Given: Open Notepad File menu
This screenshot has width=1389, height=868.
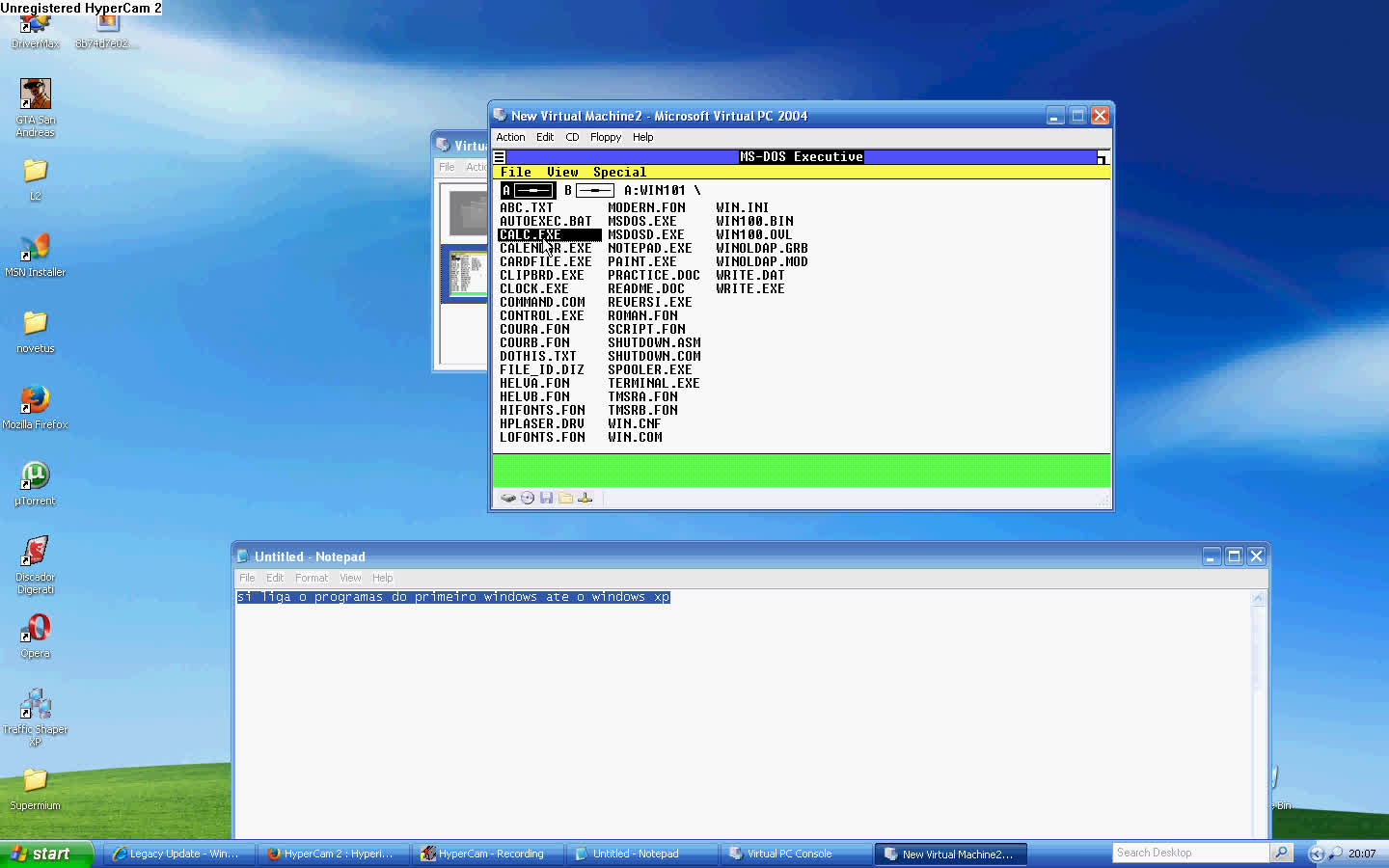Looking at the screenshot, I should click(x=247, y=578).
